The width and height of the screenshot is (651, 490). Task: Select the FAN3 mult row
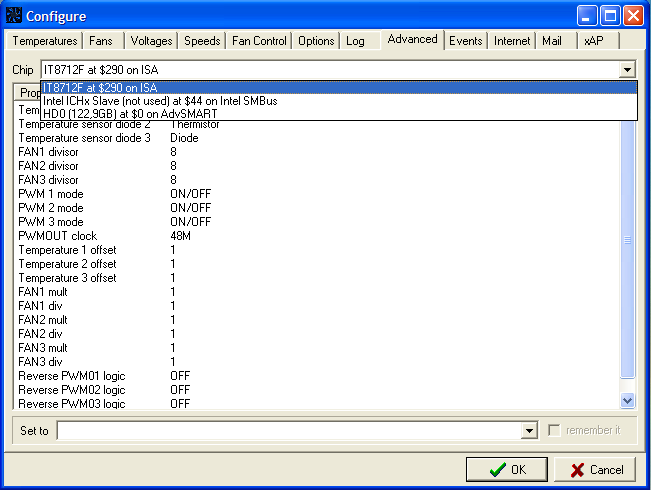coord(318,348)
